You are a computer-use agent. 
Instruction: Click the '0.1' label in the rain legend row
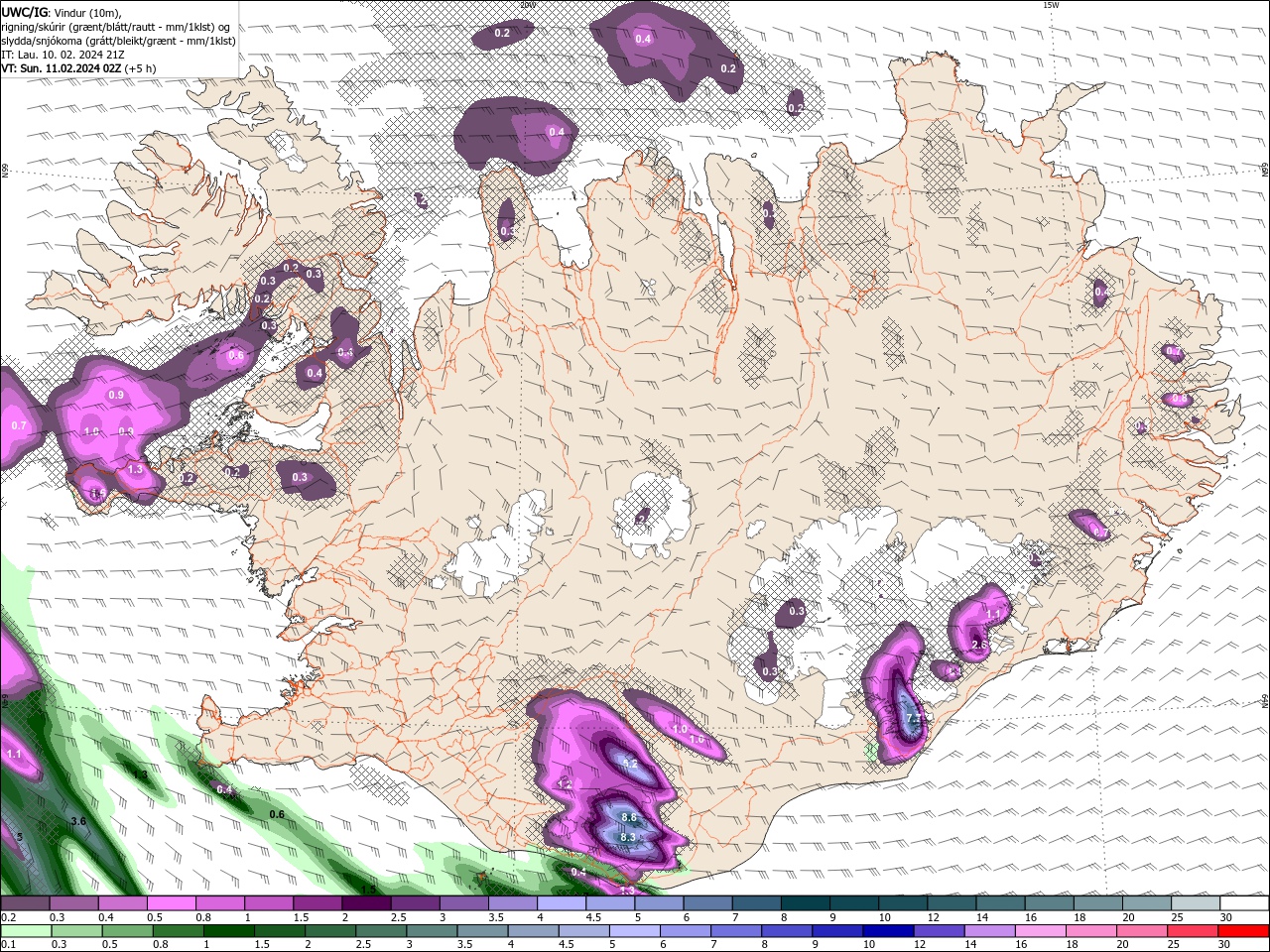tap(8, 945)
